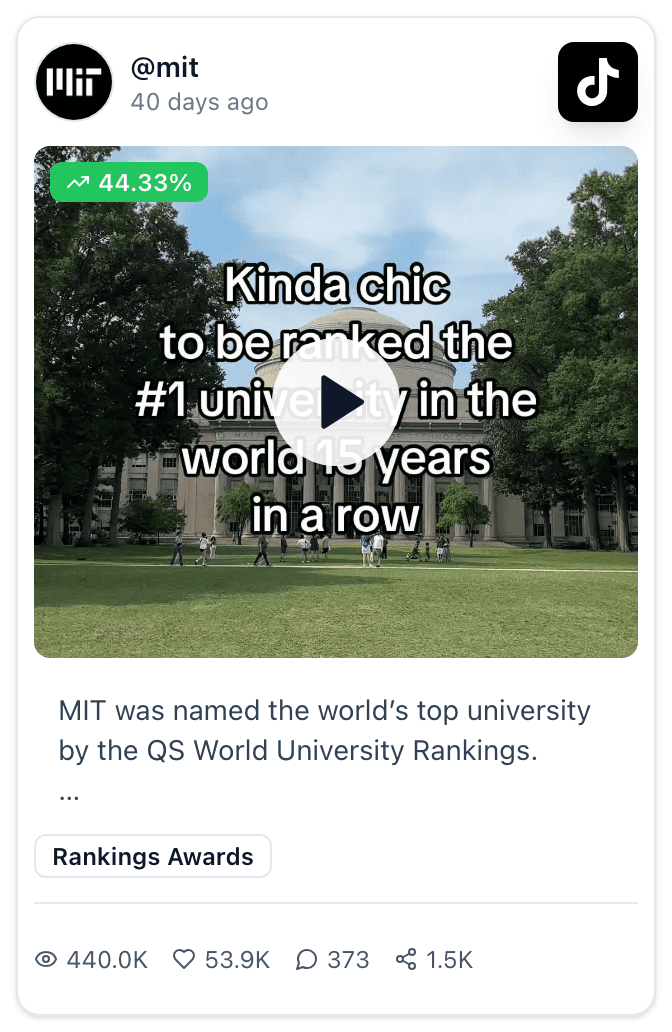This screenshot has height=1032, width=672.
Task: Click the trending arrow icon in green badge
Action: (78, 182)
